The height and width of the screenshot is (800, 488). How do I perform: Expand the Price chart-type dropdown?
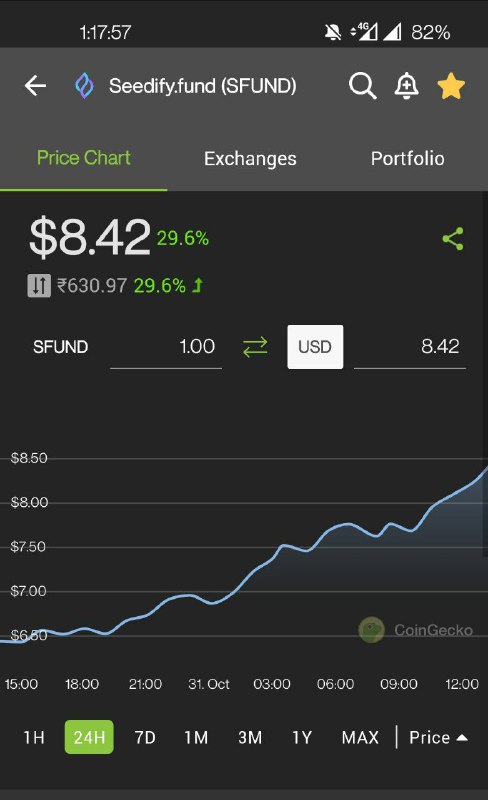coord(438,737)
